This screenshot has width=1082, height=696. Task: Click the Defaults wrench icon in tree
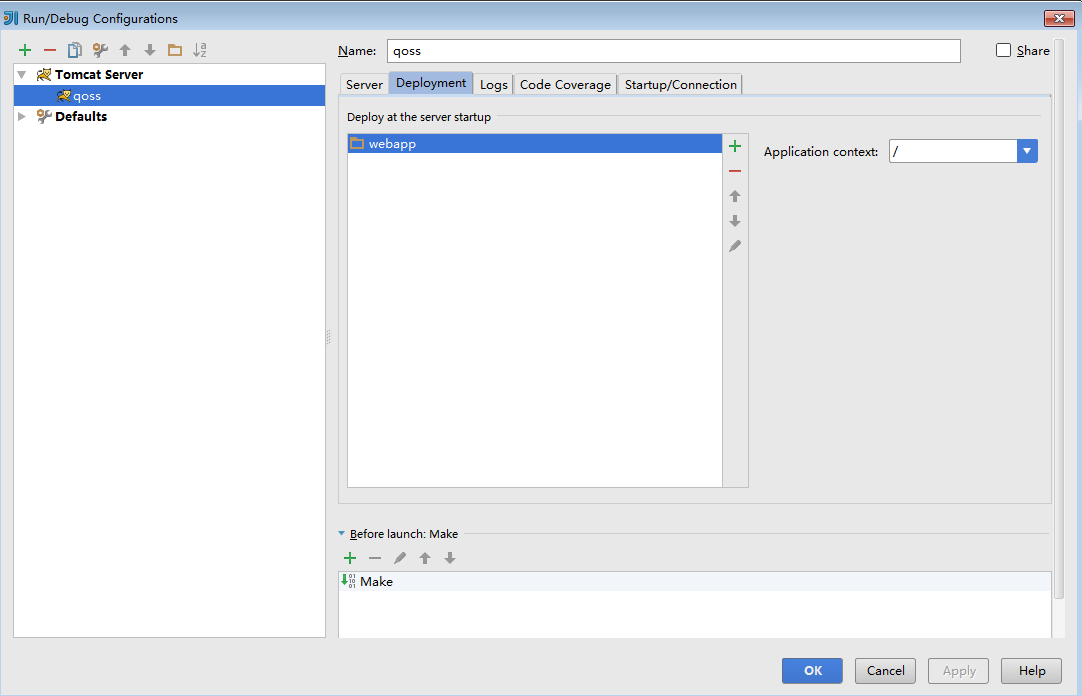click(44, 117)
